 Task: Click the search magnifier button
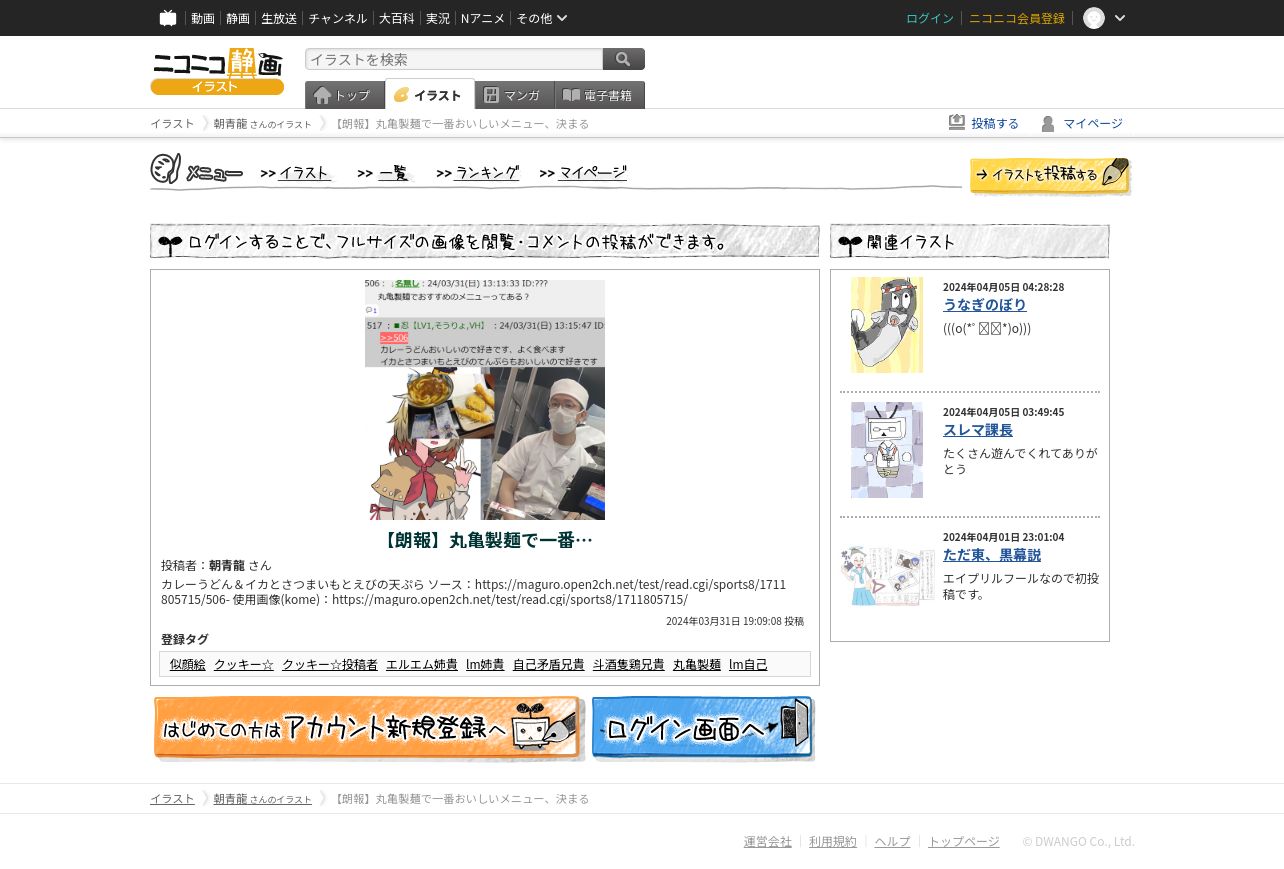pyautogui.click(x=624, y=59)
